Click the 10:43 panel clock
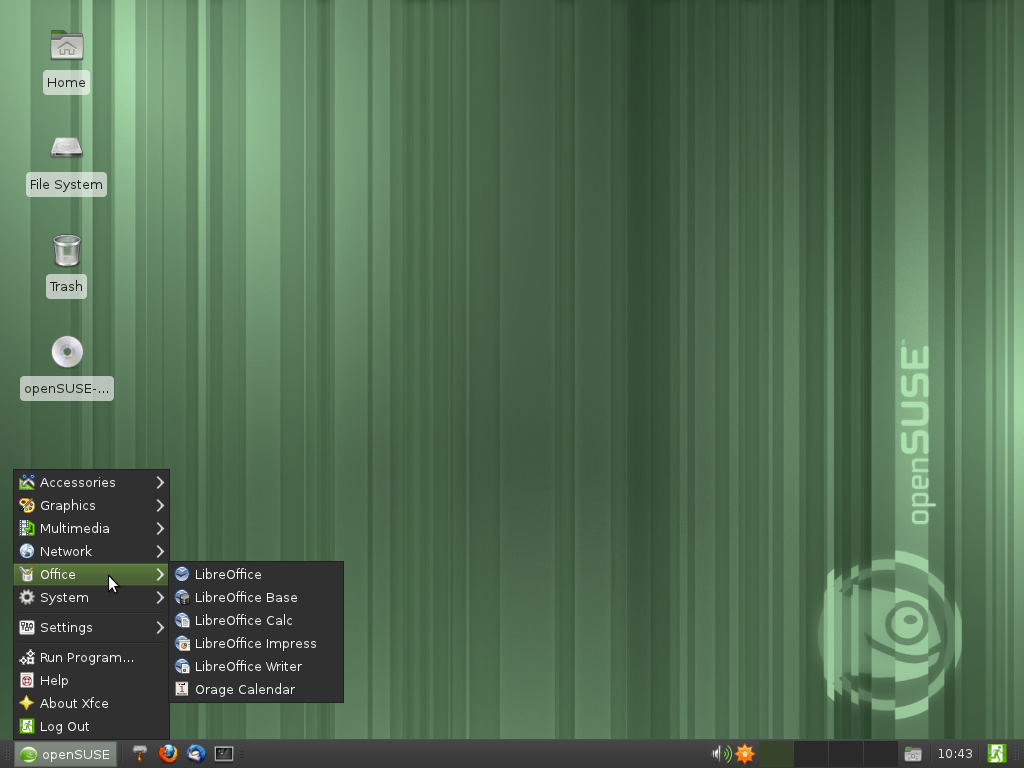The height and width of the screenshot is (768, 1024). click(954, 754)
